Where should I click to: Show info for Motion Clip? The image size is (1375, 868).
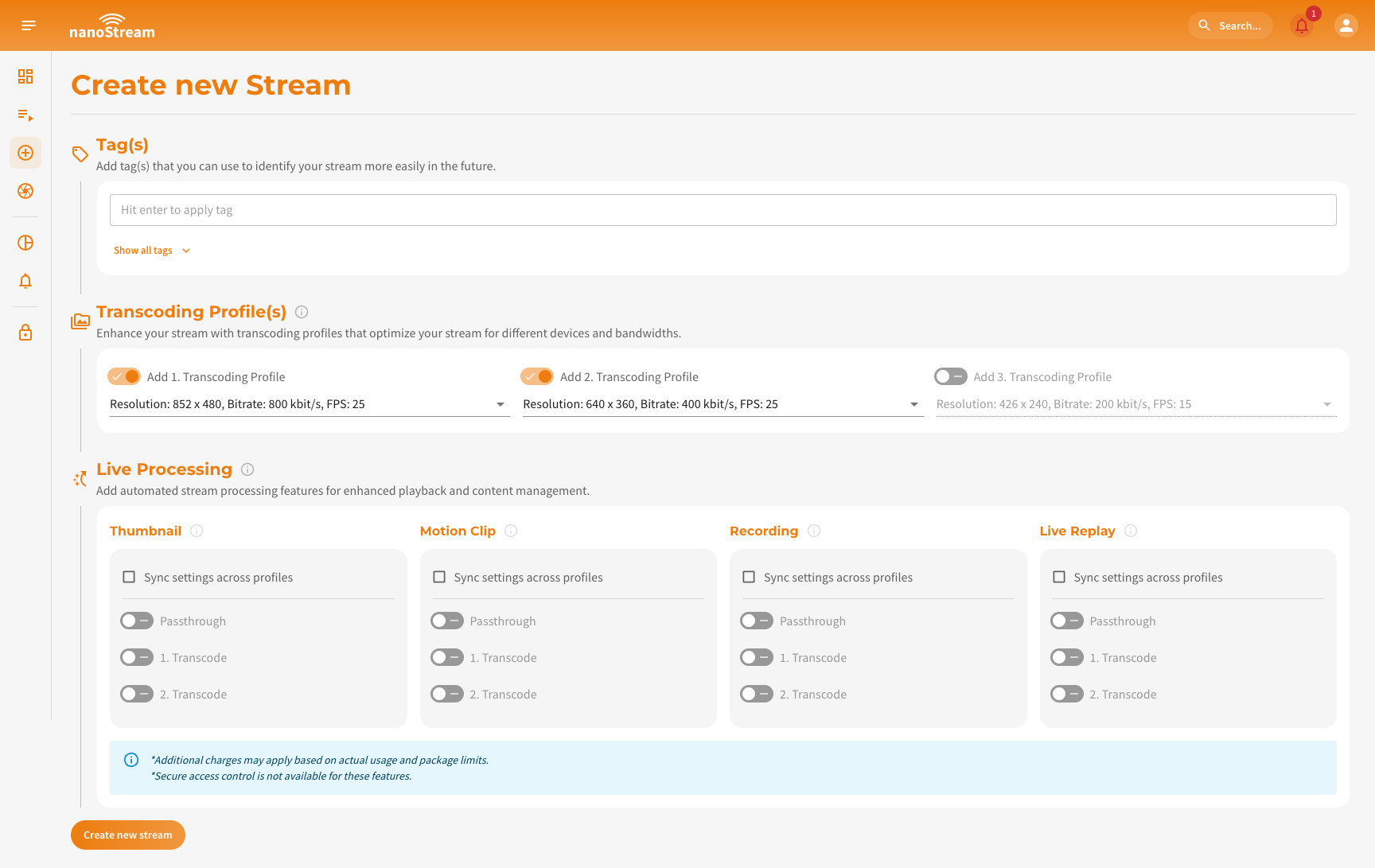pyautogui.click(x=511, y=531)
